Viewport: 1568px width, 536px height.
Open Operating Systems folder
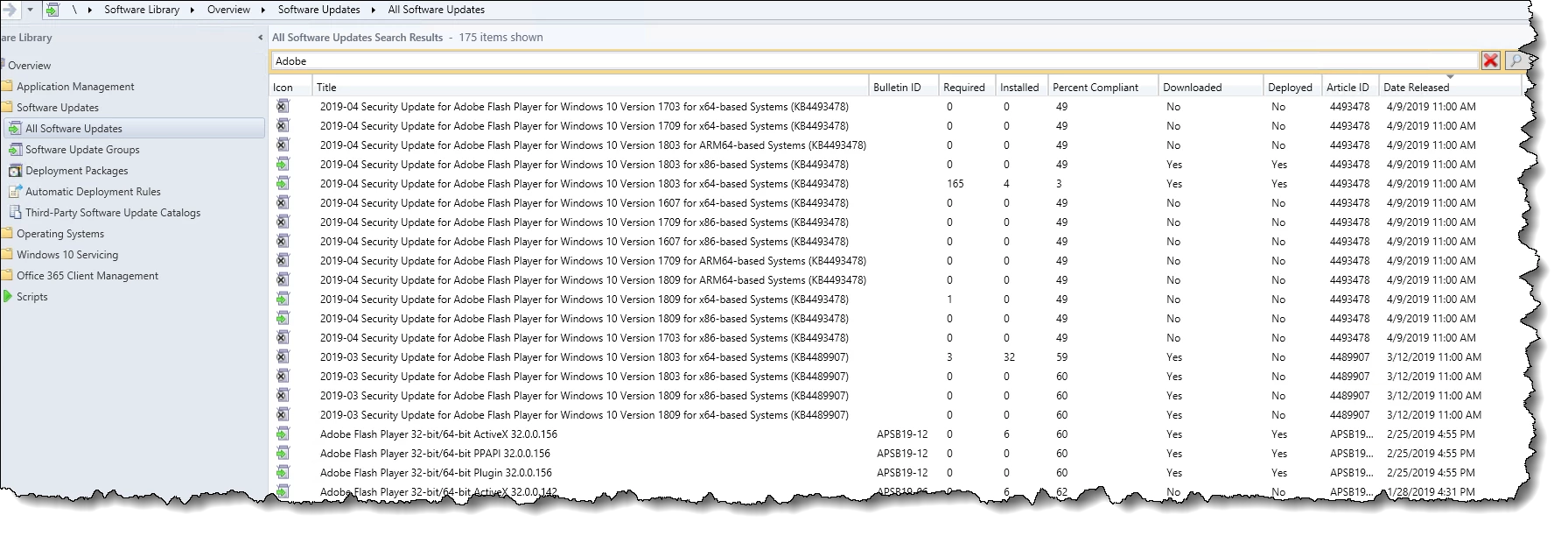tap(60, 234)
